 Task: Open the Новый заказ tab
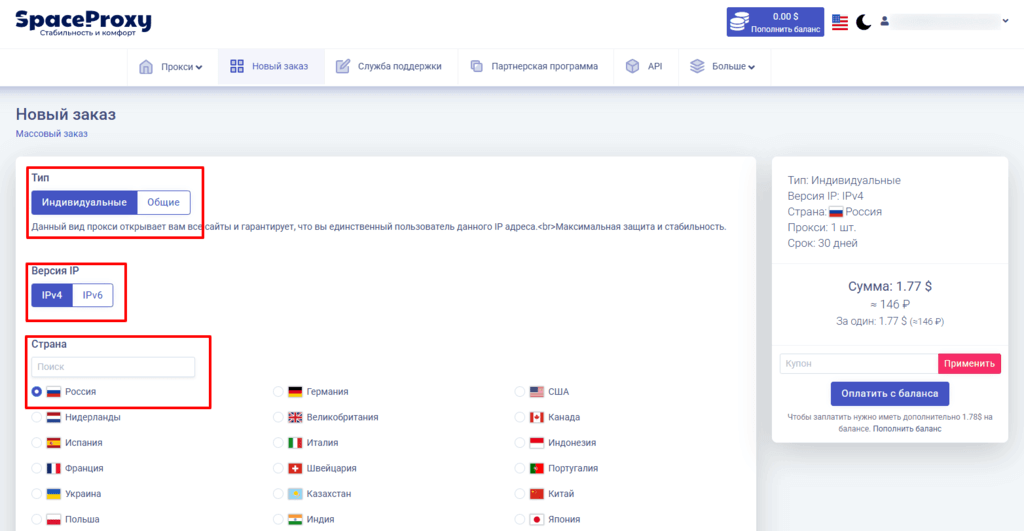coord(269,67)
